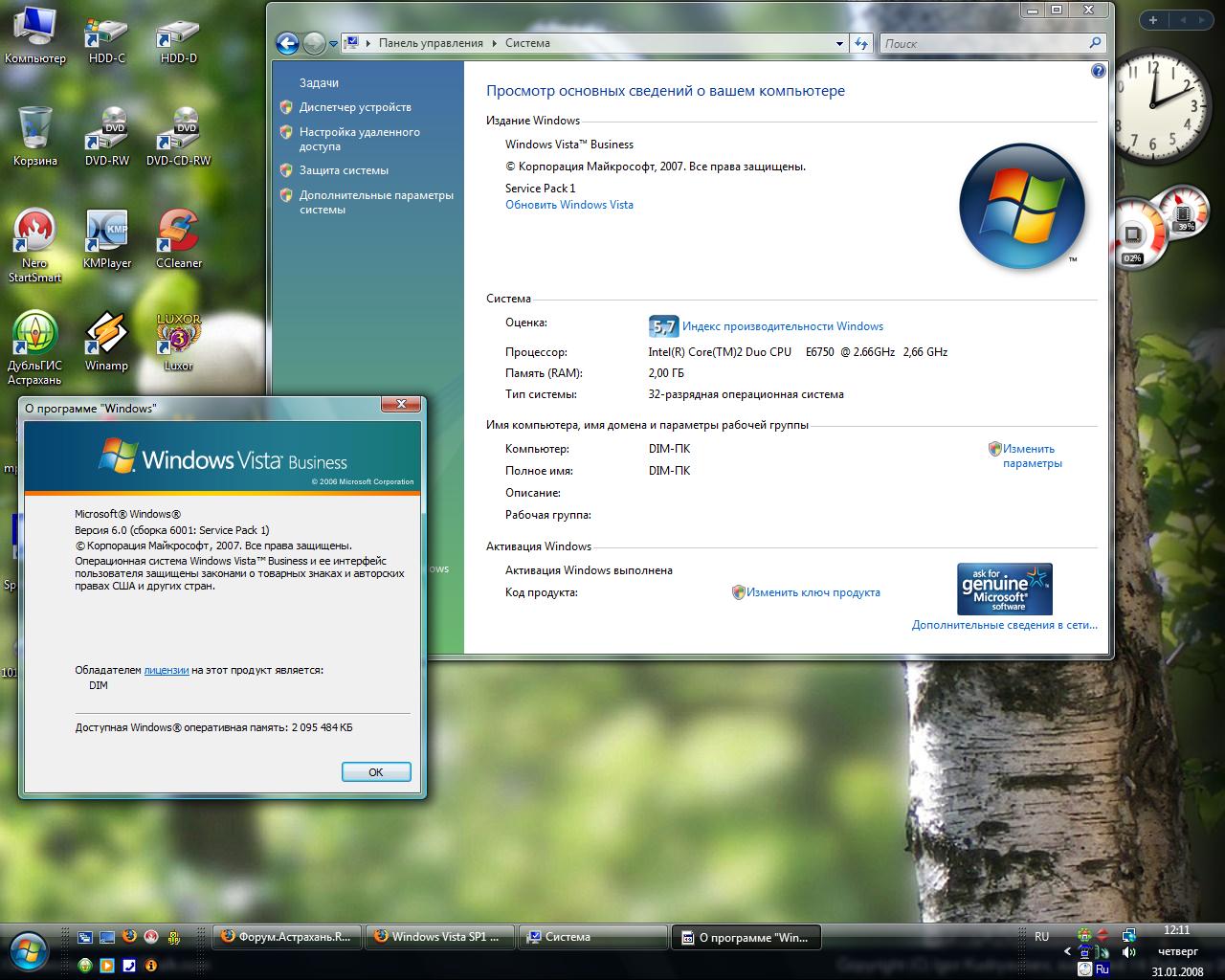Click the network connection tray icon
The image size is (1225, 980).
pos(1129,935)
